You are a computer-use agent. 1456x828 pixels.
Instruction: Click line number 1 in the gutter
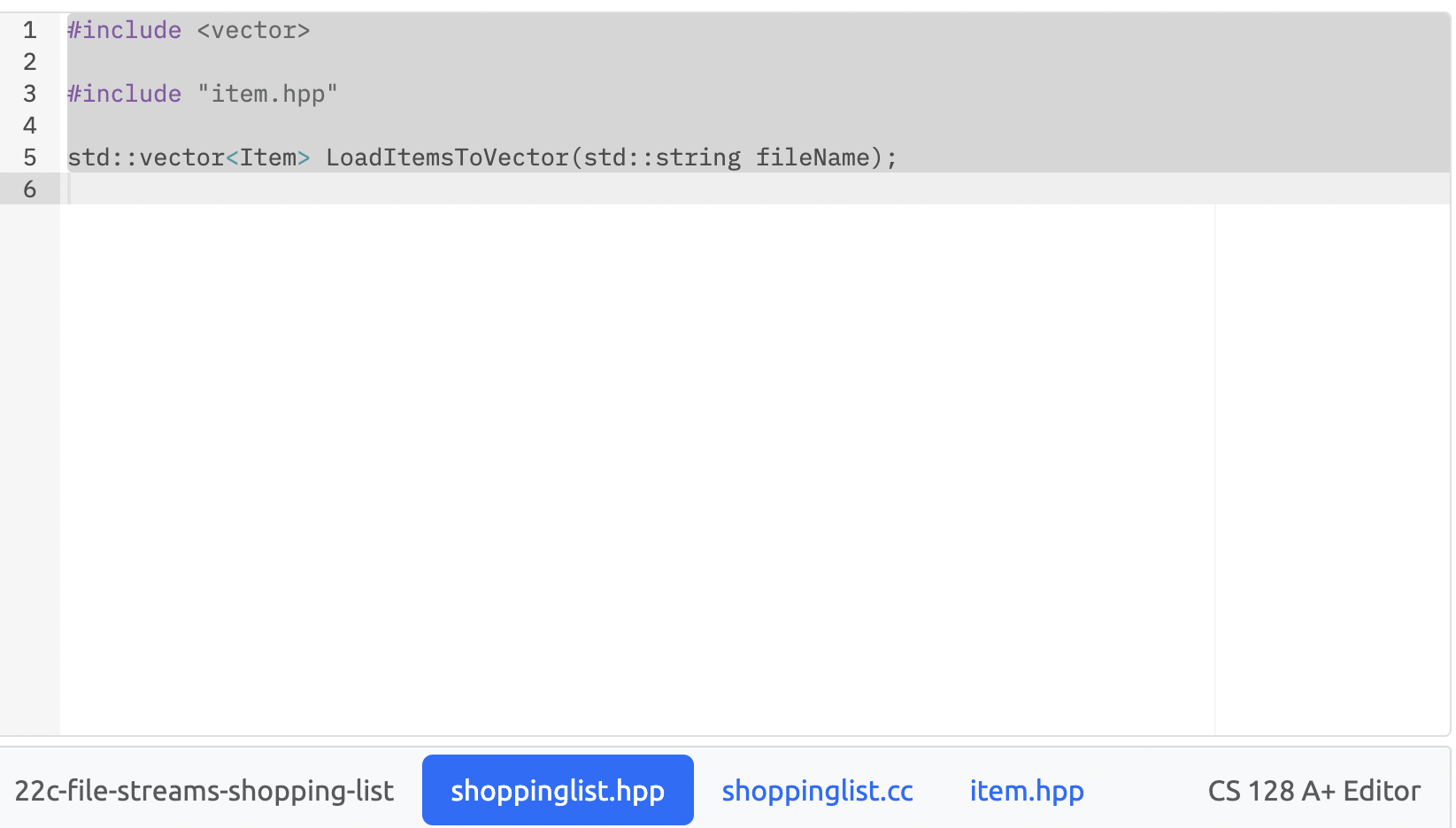pos(29,30)
